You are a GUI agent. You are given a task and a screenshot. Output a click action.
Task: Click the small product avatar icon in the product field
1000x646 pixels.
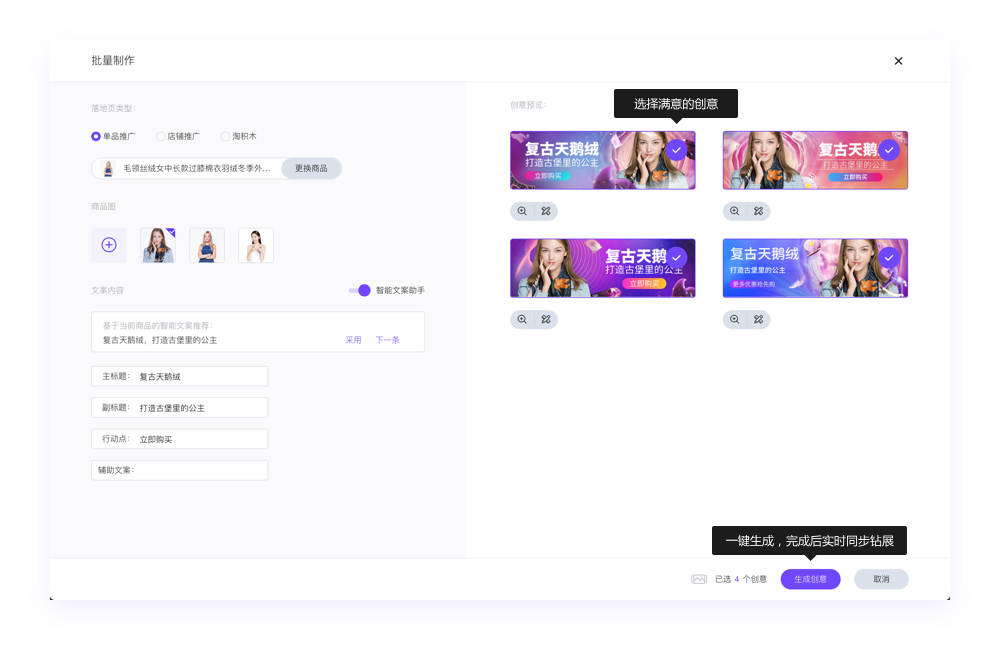pos(108,168)
